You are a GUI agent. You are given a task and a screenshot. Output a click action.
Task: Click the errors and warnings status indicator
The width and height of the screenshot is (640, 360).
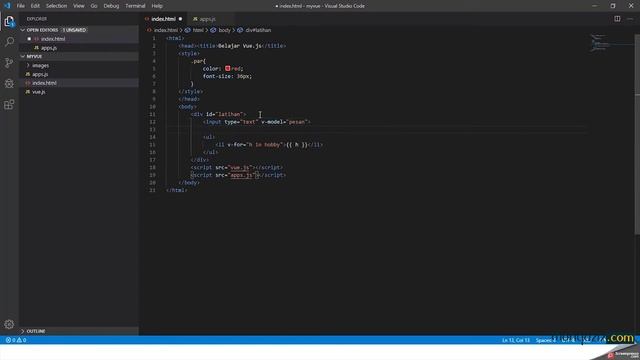pos(16,340)
